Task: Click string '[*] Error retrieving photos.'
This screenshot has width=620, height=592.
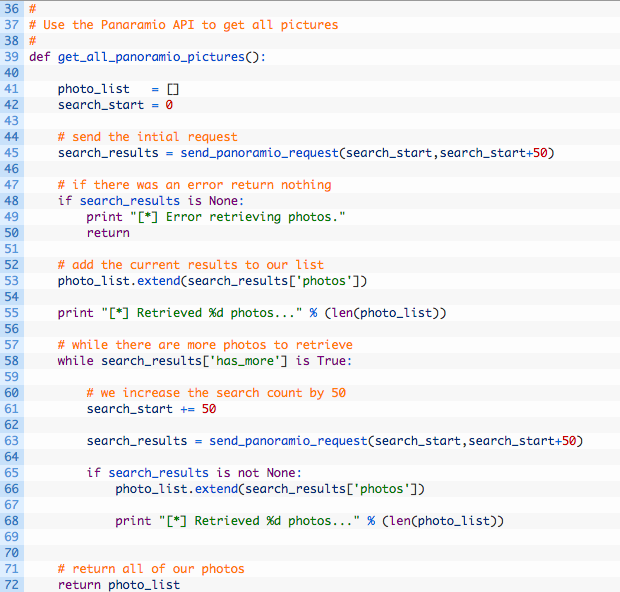Action: tap(238, 217)
